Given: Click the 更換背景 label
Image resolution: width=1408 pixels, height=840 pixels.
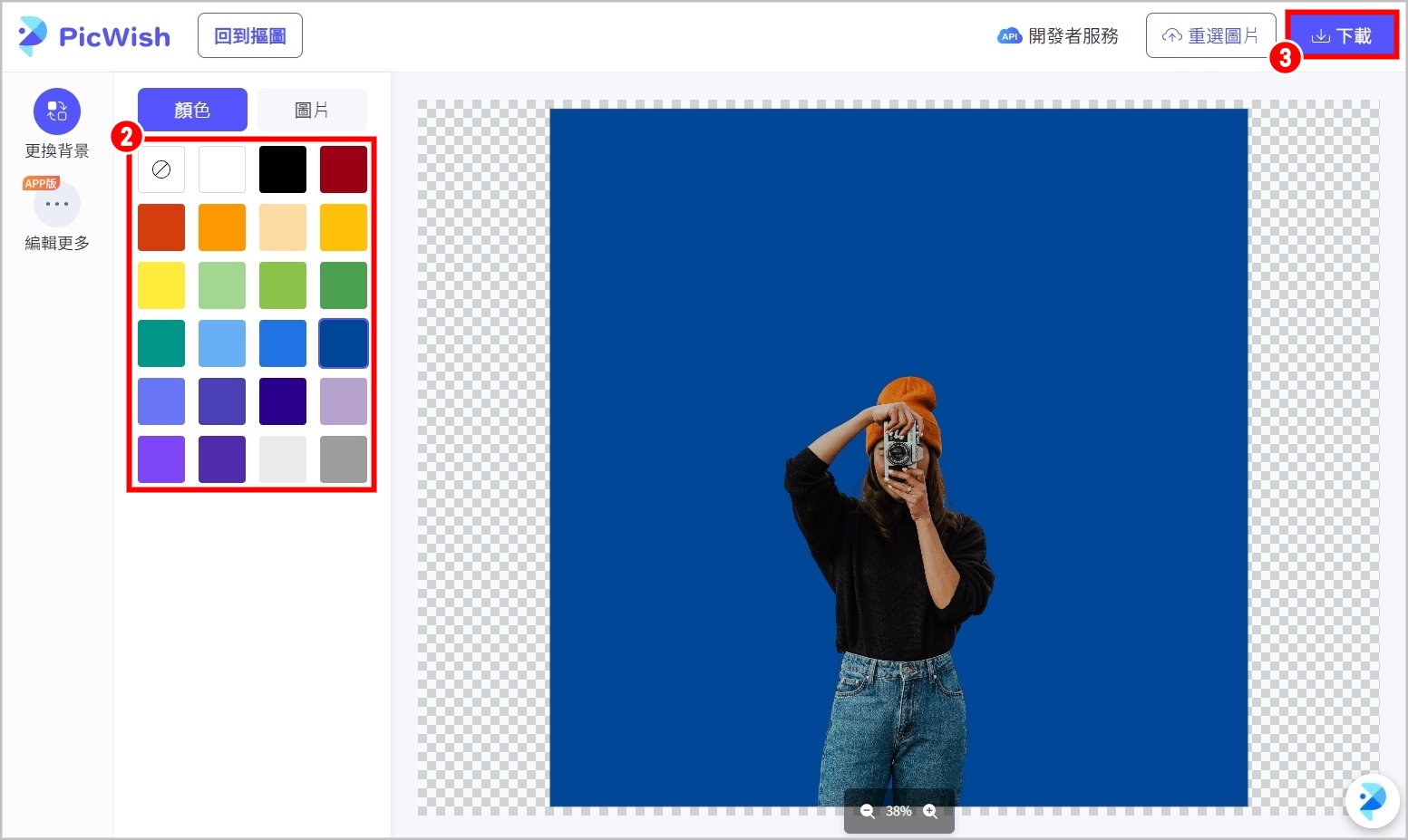Looking at the screenshot, I should pos(57,151).
